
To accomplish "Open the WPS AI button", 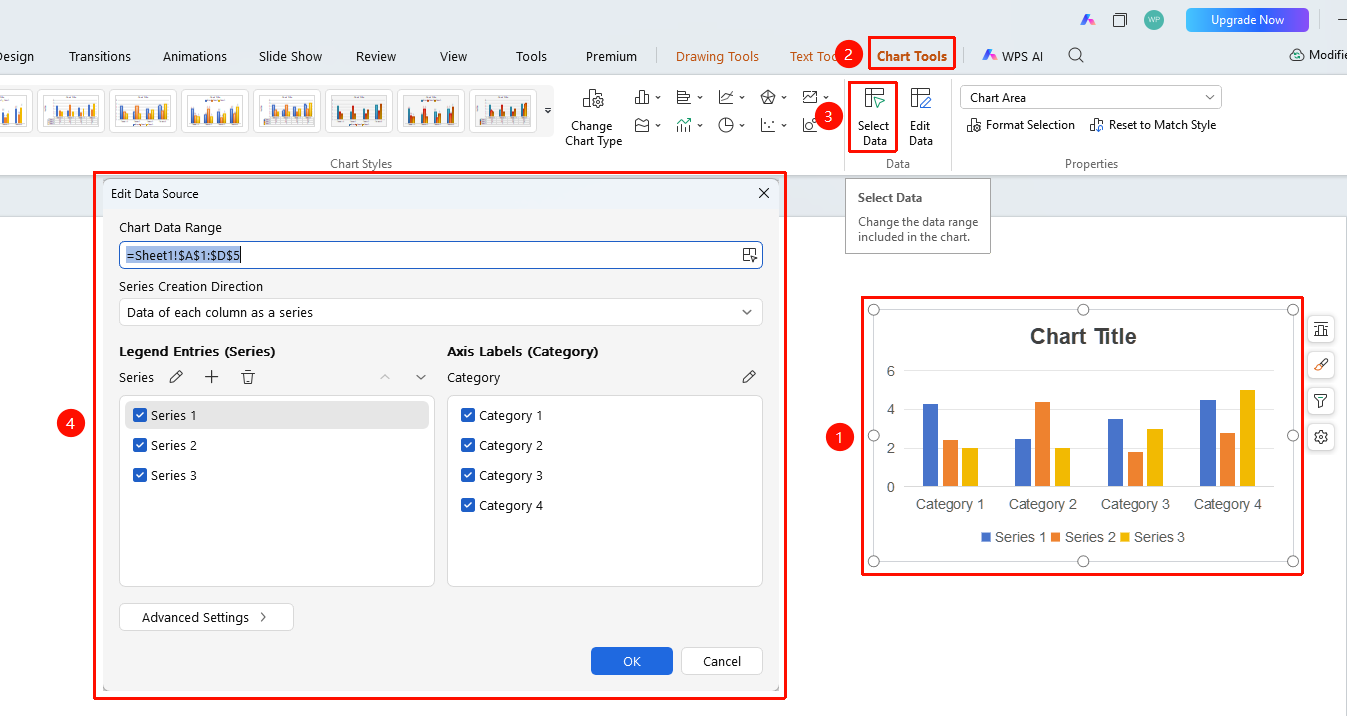I will point(1013,57).
